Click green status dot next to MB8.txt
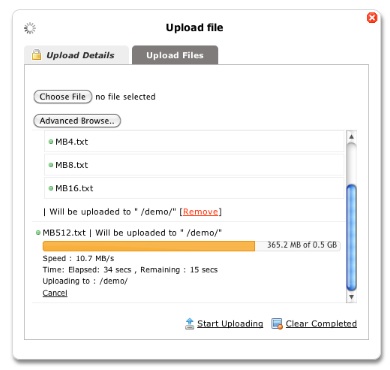The width and height of the screenshot is (390, 370). pos(51,165)
